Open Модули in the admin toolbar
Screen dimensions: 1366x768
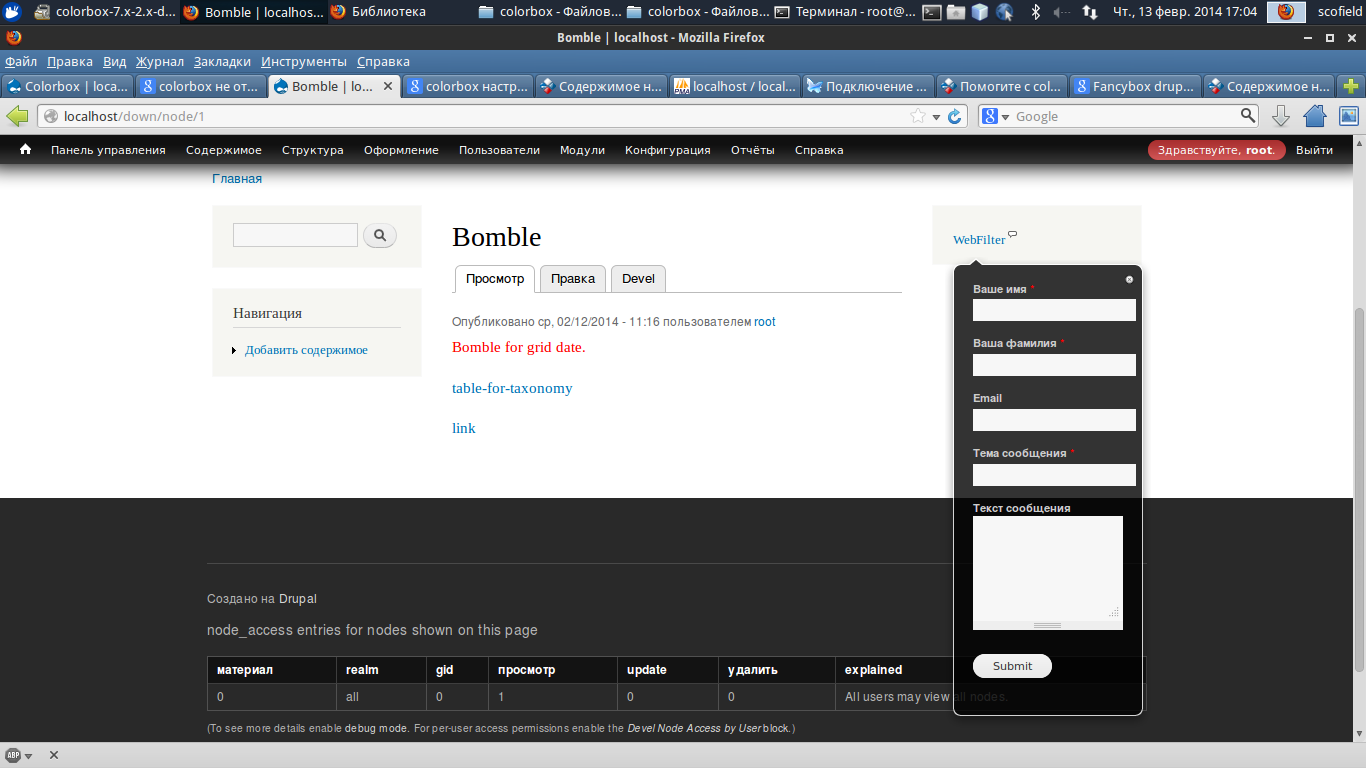coord(582,150)
